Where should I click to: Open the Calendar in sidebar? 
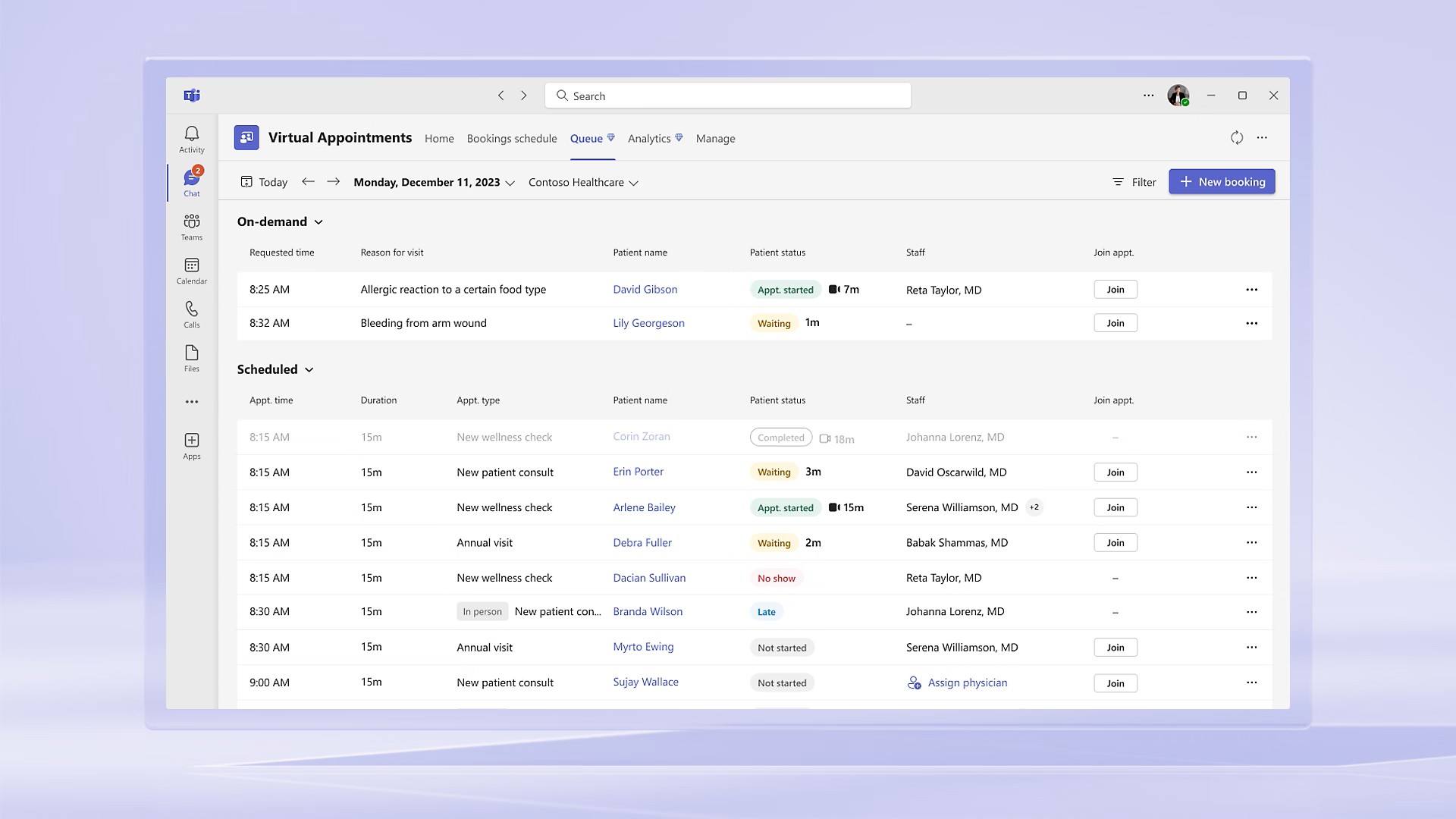tap(192, 271)
